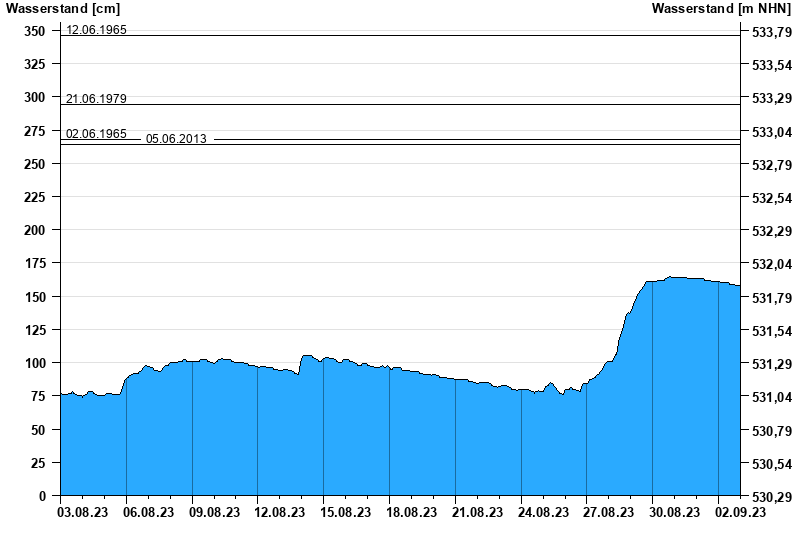Click the 175 cm tick label
Image resolution: width=800 pixels, height=550 pixels.
35,263
